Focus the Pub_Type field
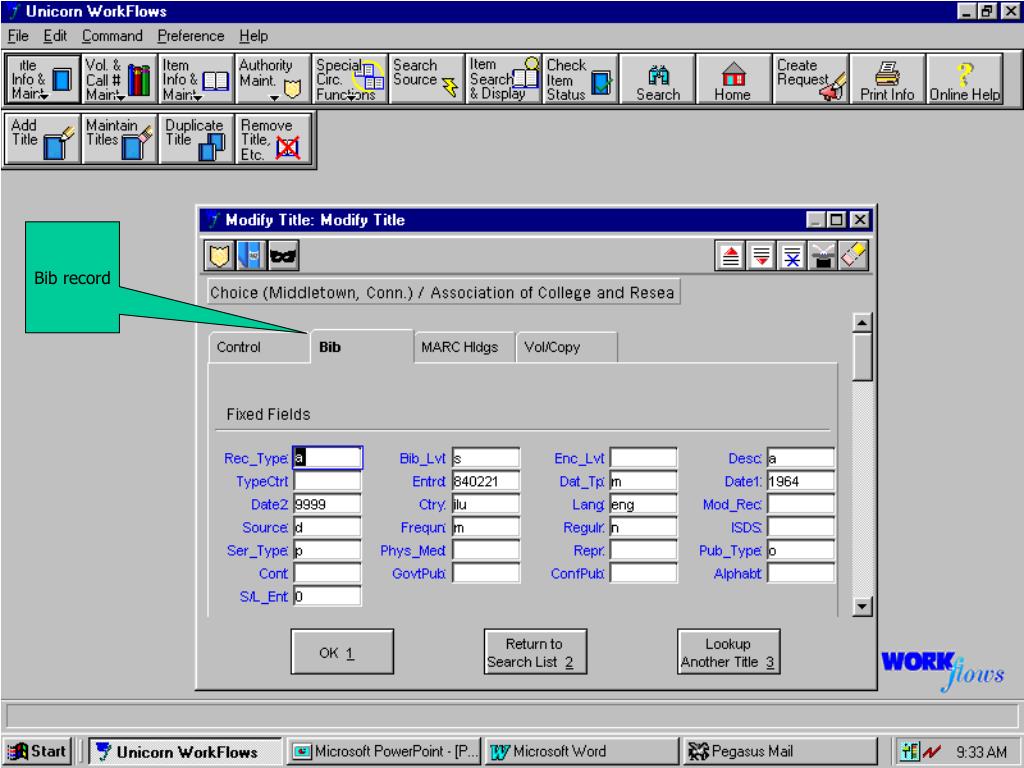1024x768 pixels. [801, 551]
